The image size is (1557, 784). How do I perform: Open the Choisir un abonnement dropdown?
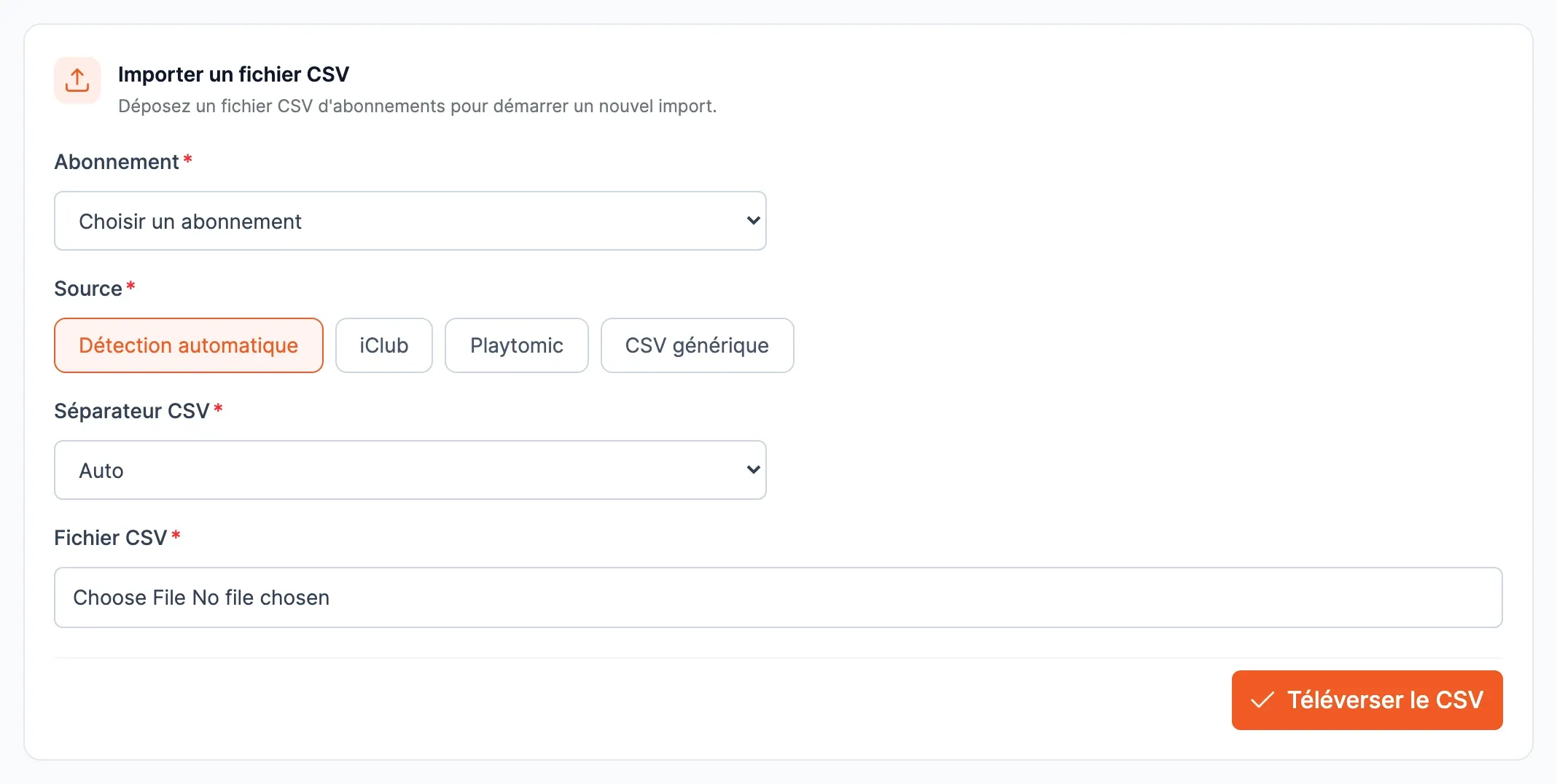(410, 221)
